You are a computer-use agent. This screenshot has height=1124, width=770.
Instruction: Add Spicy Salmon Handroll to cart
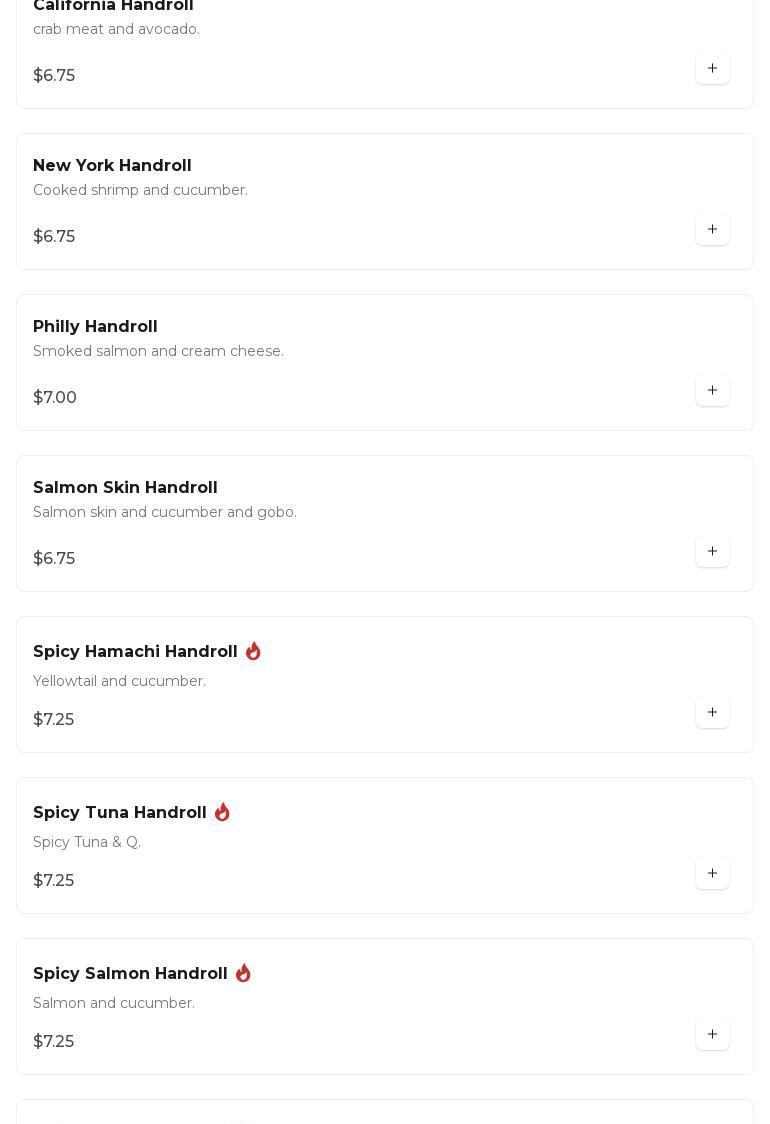(x=712, y=1035)
